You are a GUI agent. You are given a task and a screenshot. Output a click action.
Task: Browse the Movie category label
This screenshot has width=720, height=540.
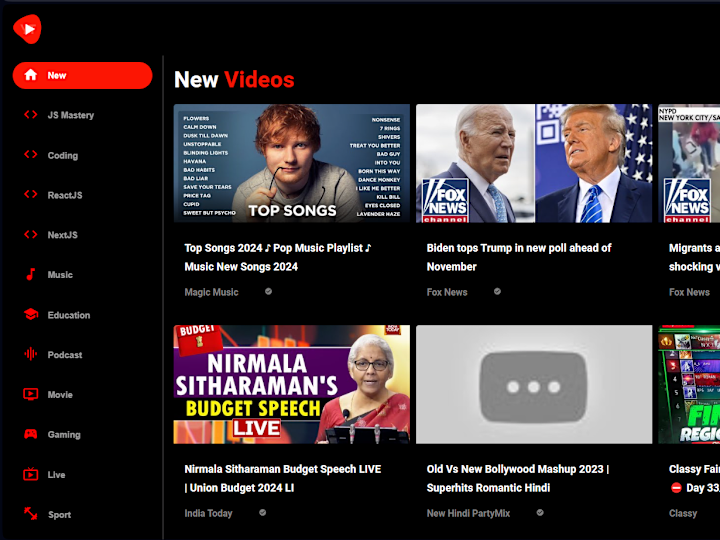point(60,394)
